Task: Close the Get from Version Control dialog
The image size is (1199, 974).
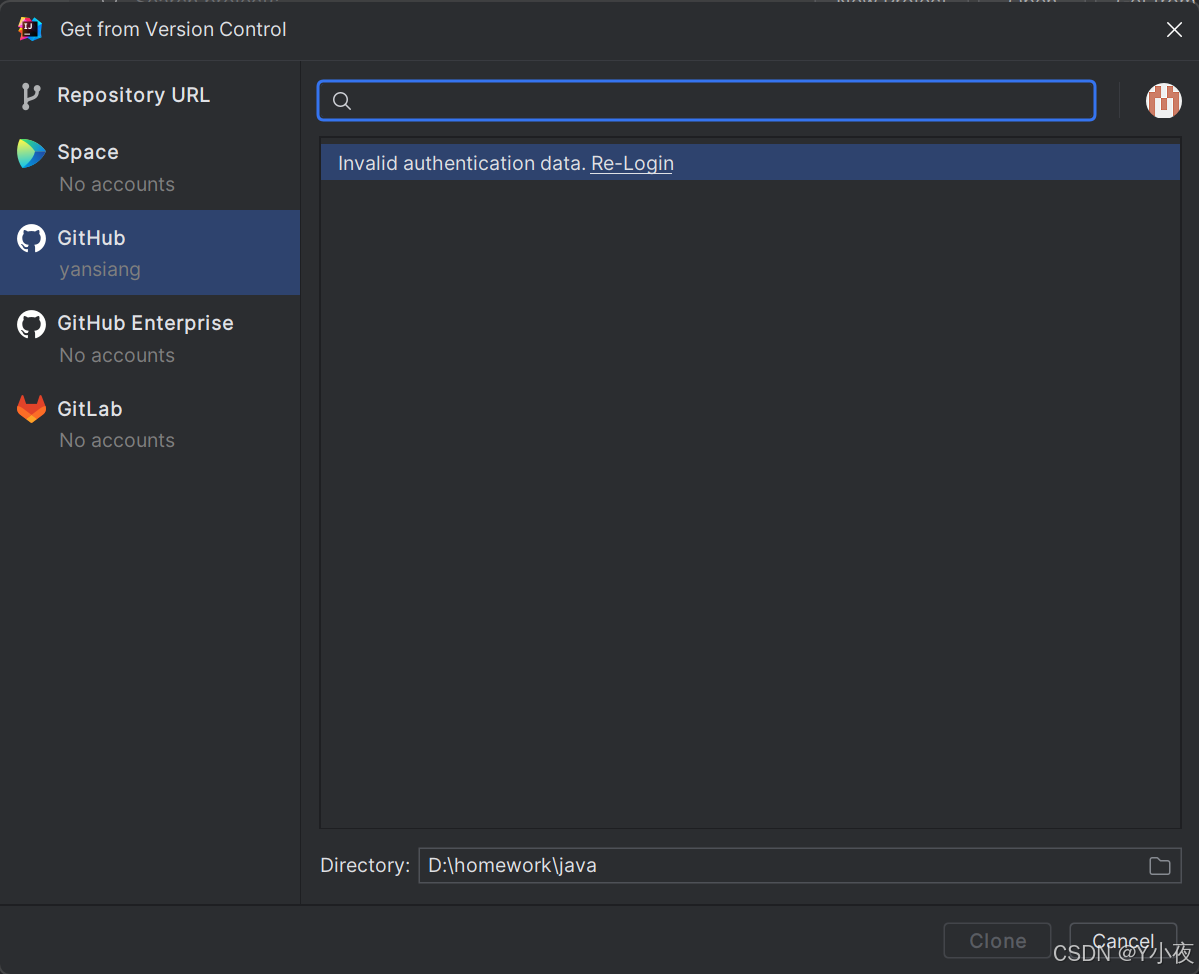Action: tap(1174, 29)
